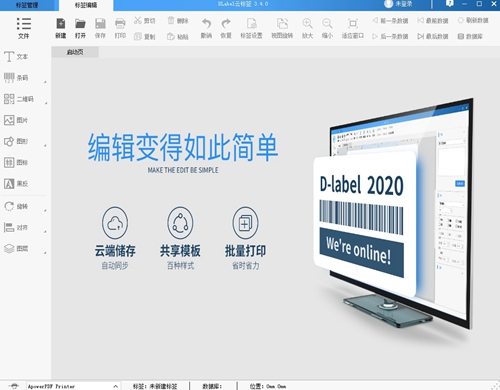Open the help question-mark icon
The width and height of the screenshot is (500, 390).
coord(449,4)
